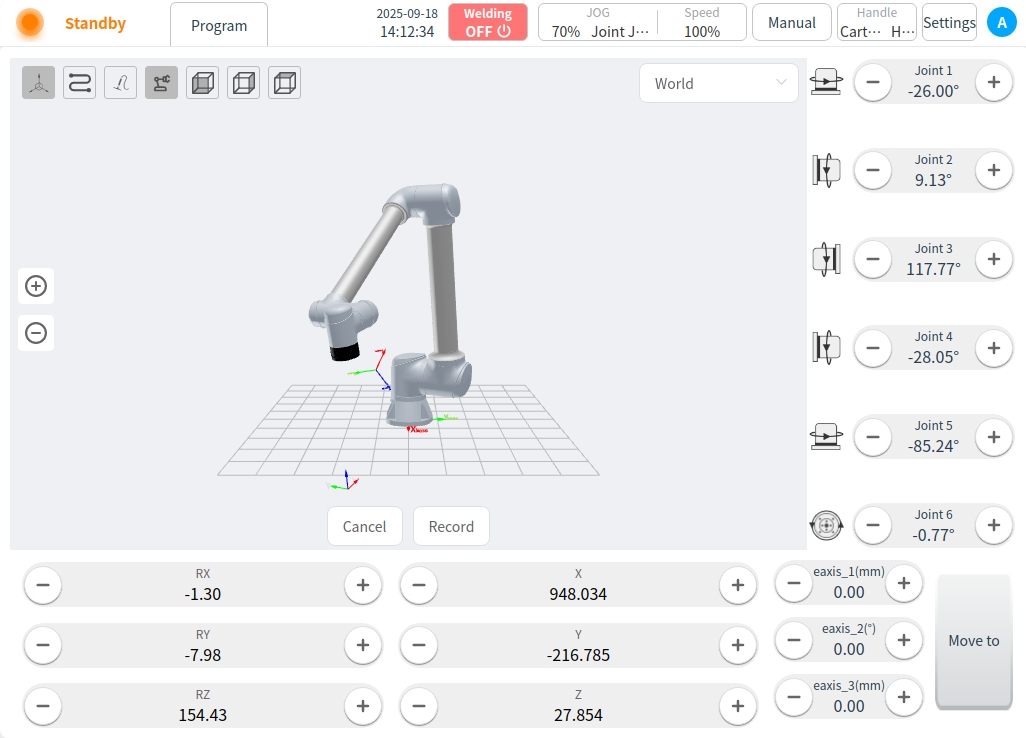Click the Move to button
This screenshot has width=1026, height=738.
pyautogui.click(x=973, y=641)
